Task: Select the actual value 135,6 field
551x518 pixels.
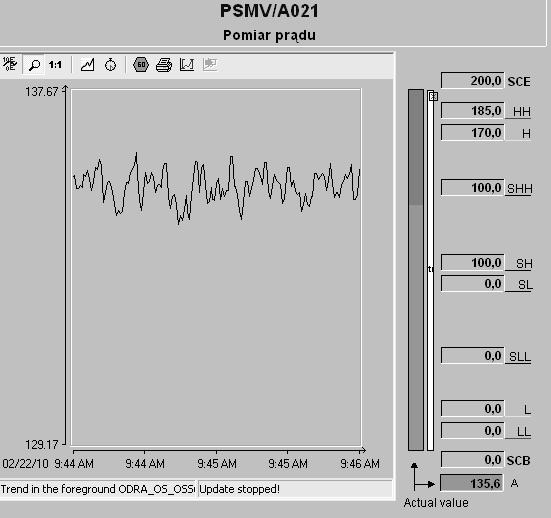Action: click(x=472, y=483)
